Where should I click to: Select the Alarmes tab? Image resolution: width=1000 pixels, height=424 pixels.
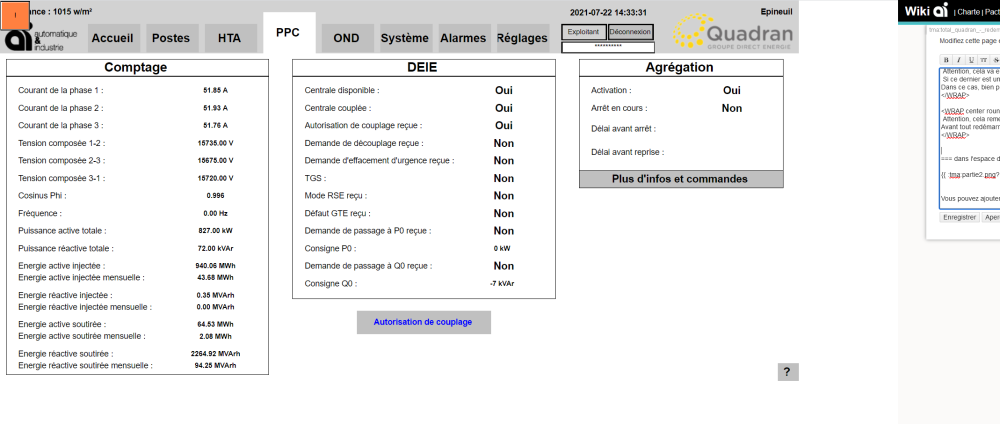(x=463, y=38)
